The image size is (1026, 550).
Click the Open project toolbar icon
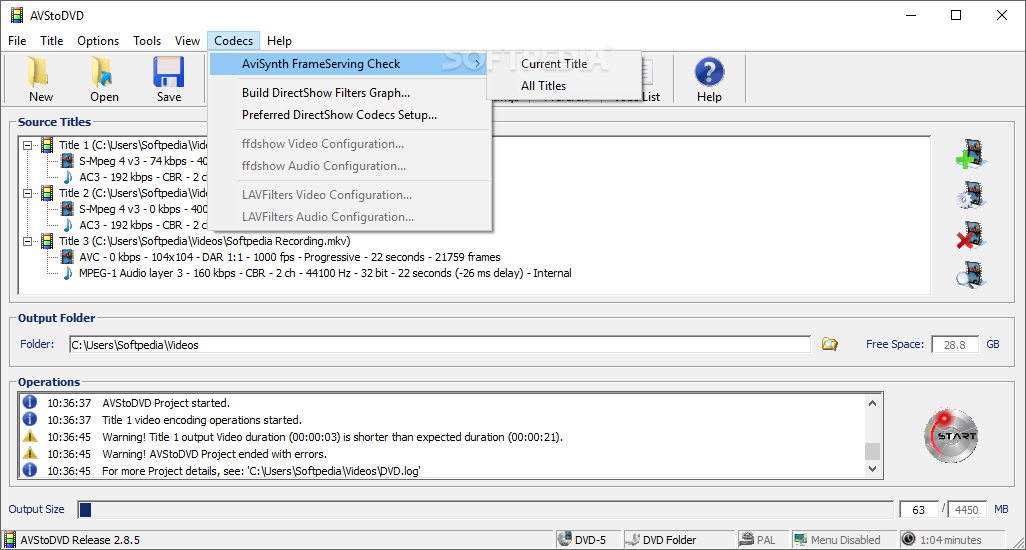tap(103, 72)
